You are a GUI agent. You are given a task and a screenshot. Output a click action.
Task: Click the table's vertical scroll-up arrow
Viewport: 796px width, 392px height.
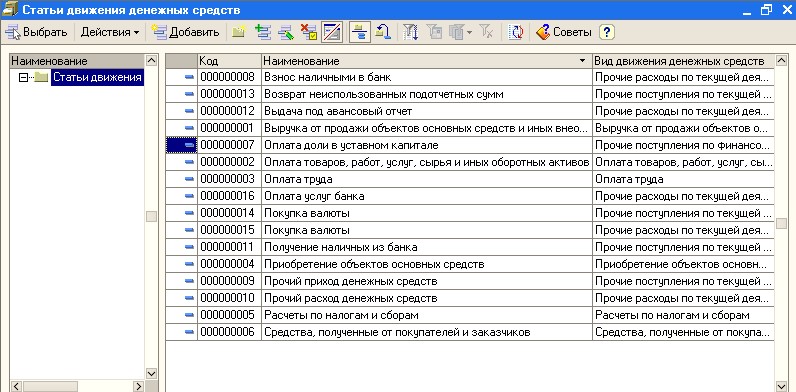click(x=781, y=60)
